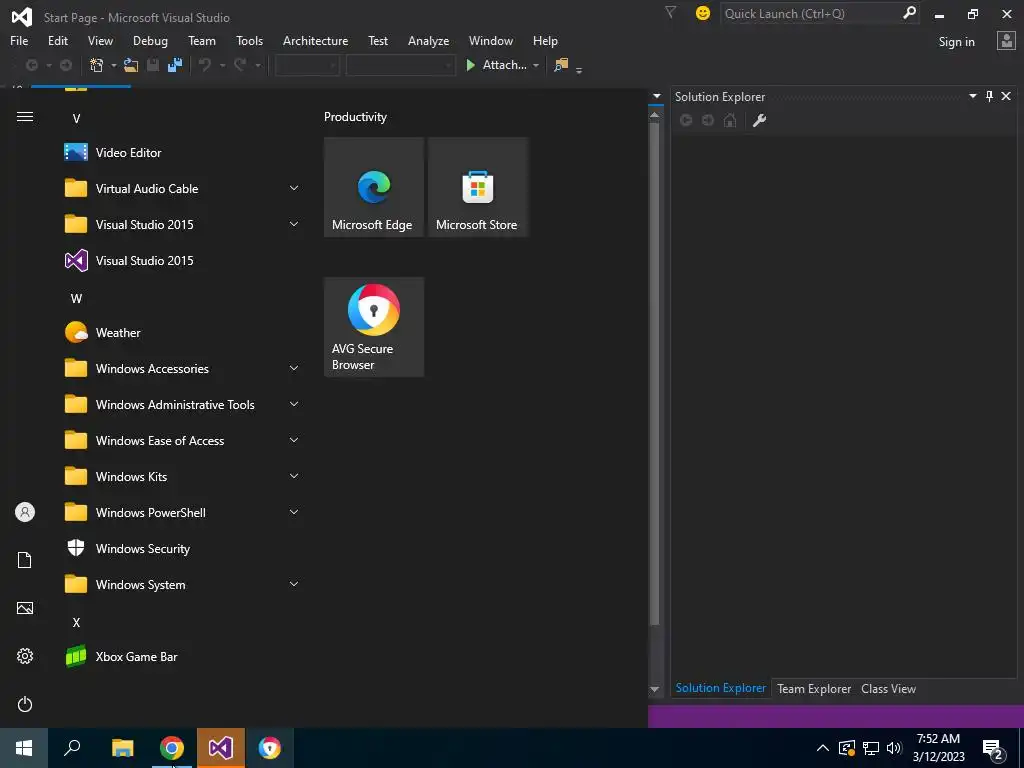
Task: Click the green Attach play button
Action: (x=470, y=65)
